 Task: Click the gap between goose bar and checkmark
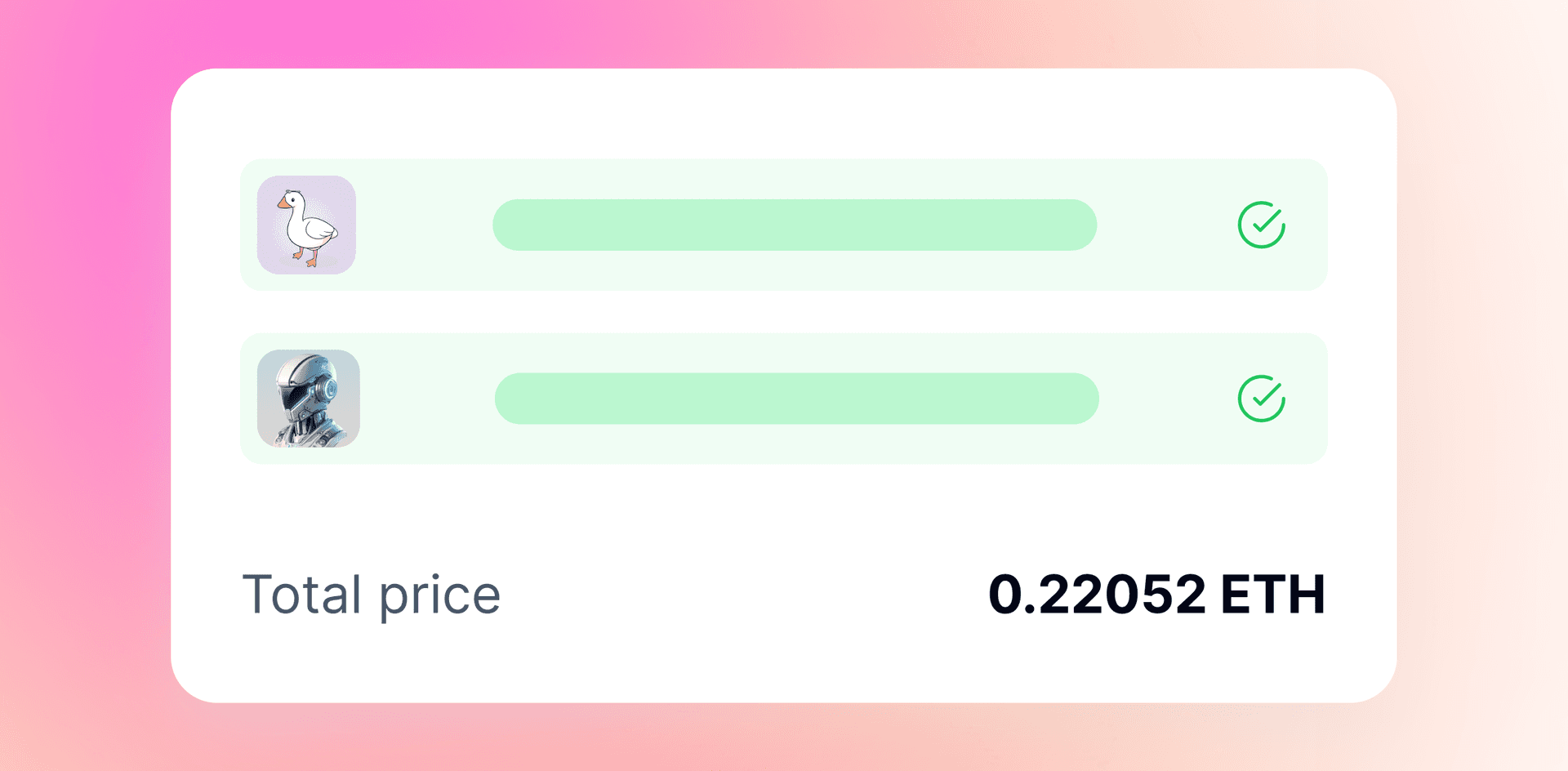pyautogui.click(x=1166, y=225)
